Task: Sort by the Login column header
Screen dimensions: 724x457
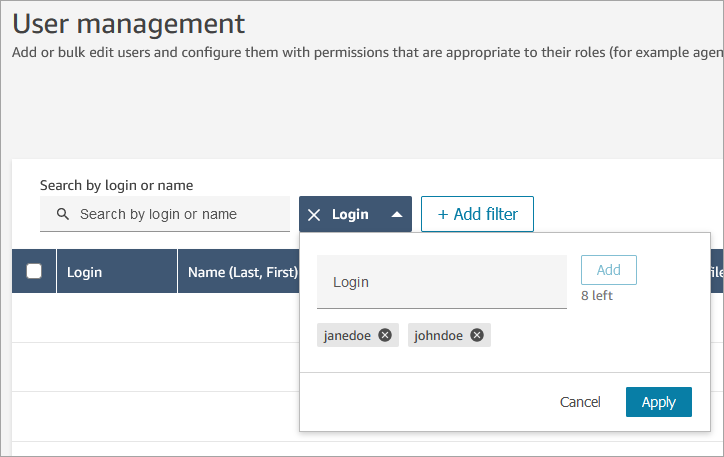Action: [x=84, y=271]
